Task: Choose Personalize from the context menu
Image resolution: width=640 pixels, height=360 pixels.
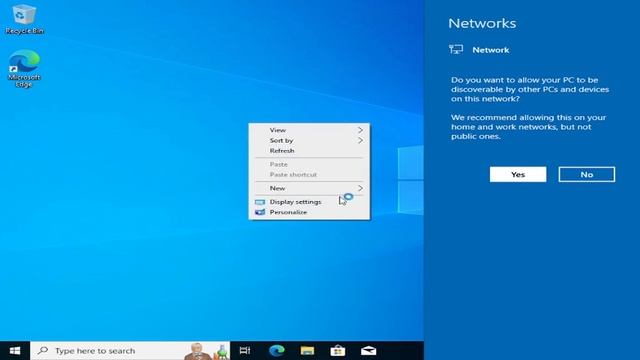Action: [x=309, y=212]
